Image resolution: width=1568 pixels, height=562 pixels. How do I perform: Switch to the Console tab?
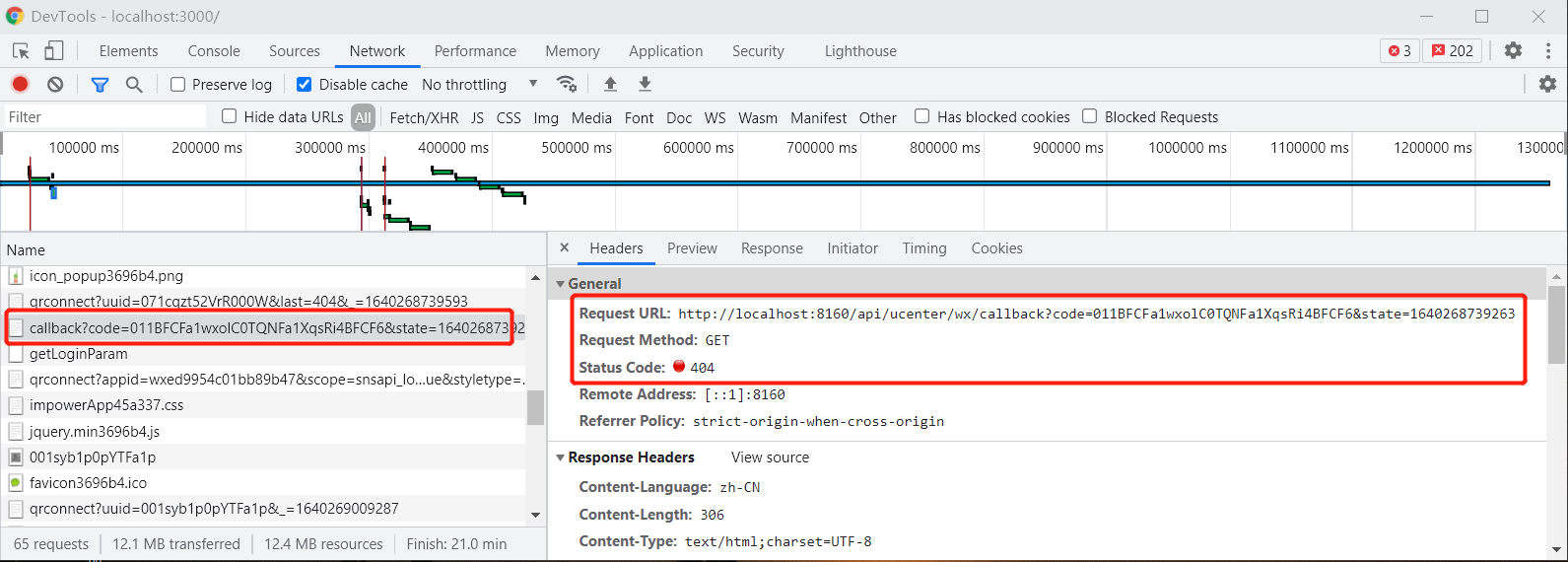214,51
